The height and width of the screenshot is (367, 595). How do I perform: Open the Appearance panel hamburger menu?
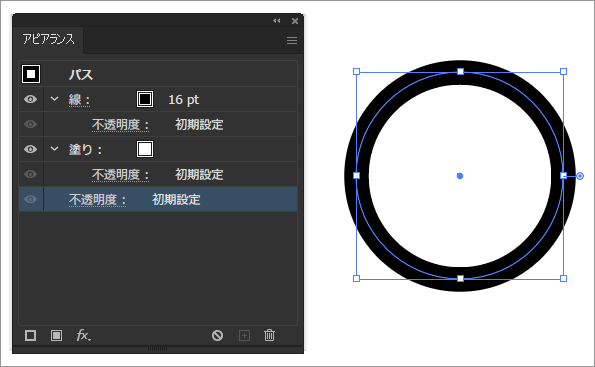[x=292, y=40]
